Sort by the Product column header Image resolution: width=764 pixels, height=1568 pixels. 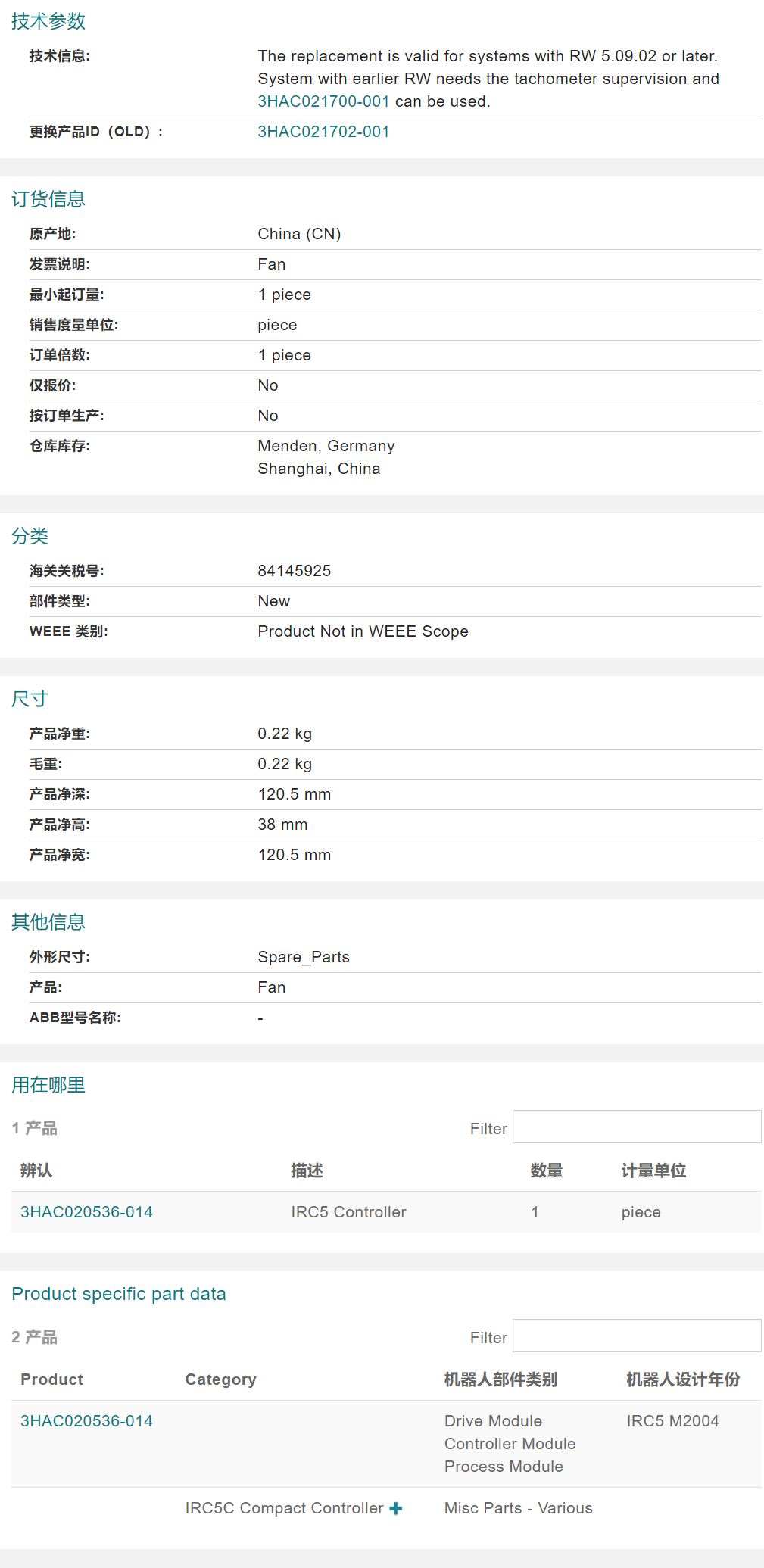tap(51, 1379)
